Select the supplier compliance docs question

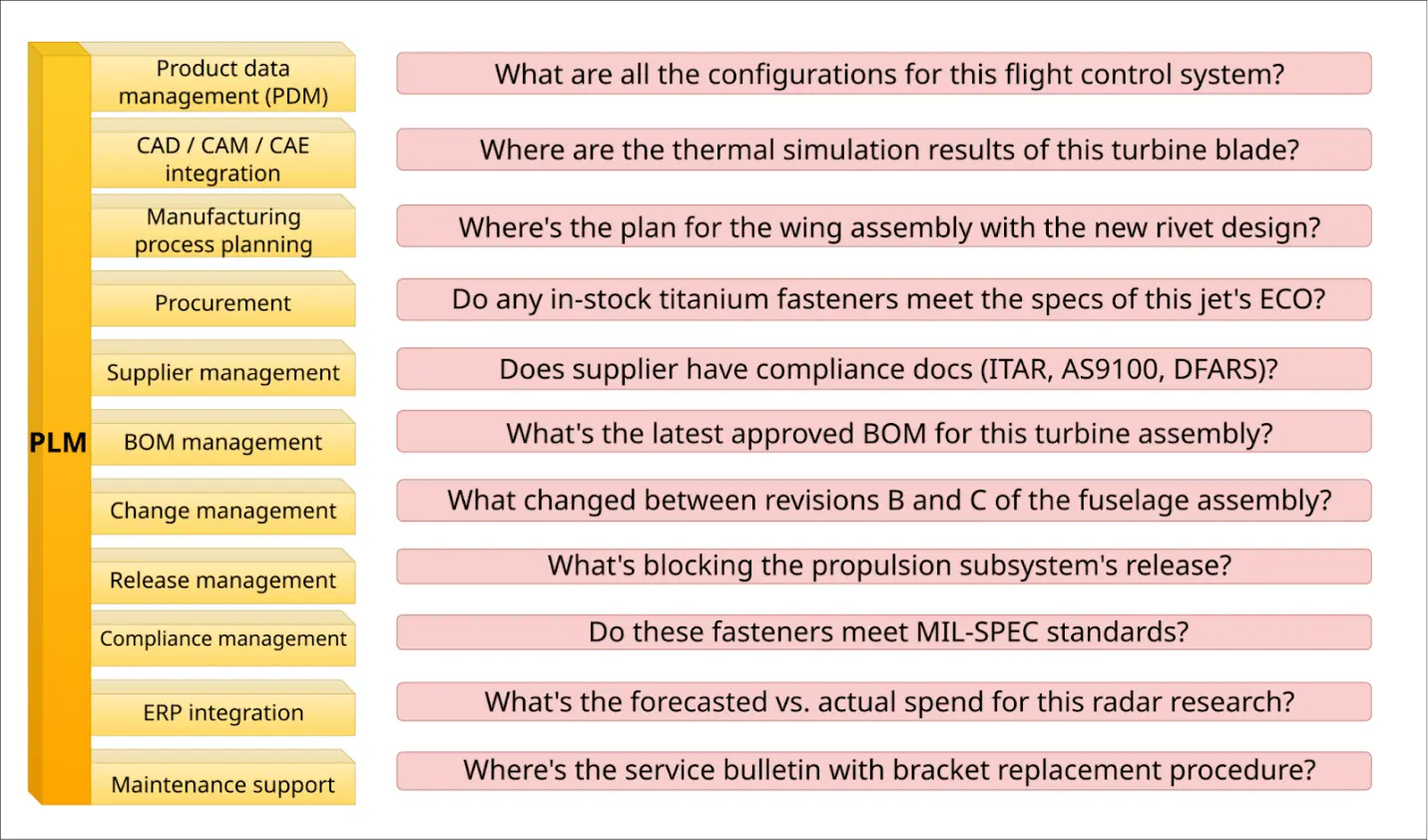(883, 369)
